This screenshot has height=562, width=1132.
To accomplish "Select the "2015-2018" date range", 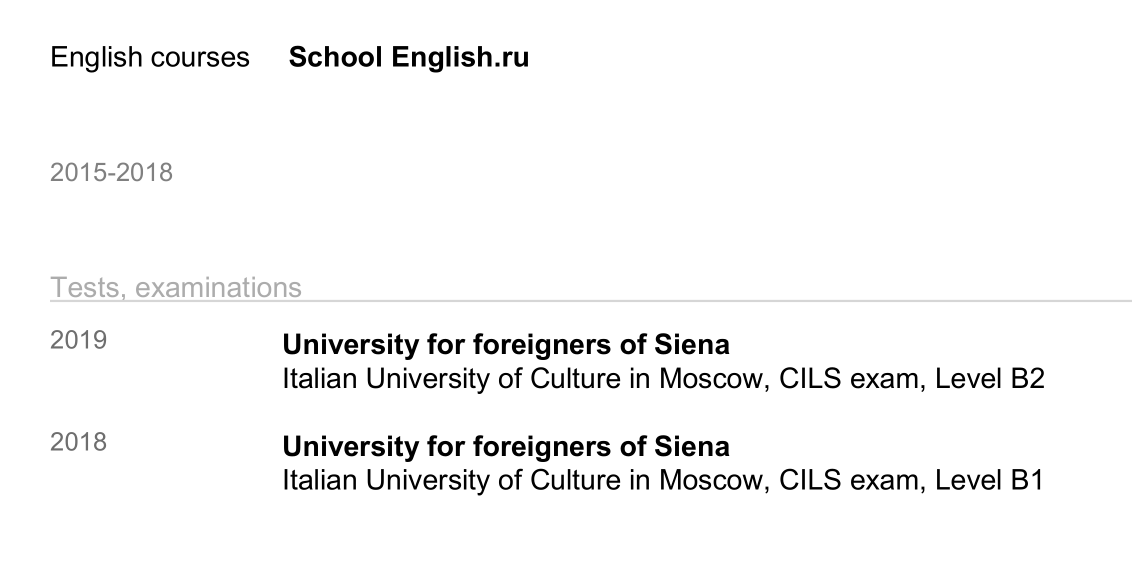I will coord(111,173).
